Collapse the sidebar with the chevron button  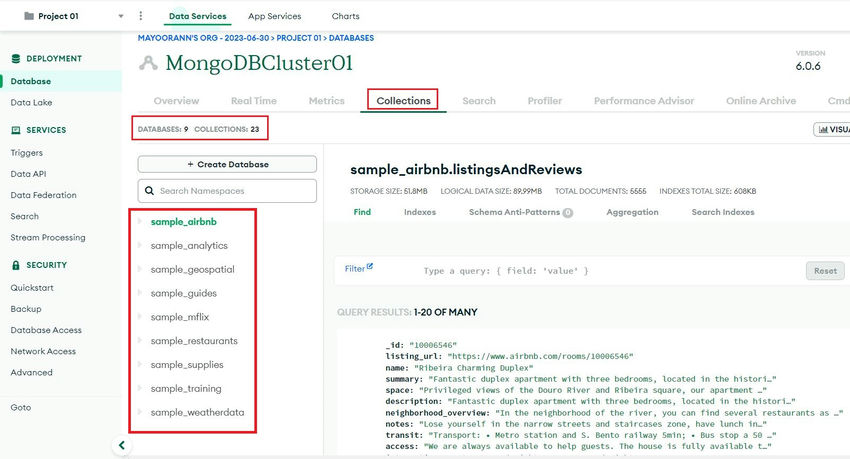coord(121,445)
